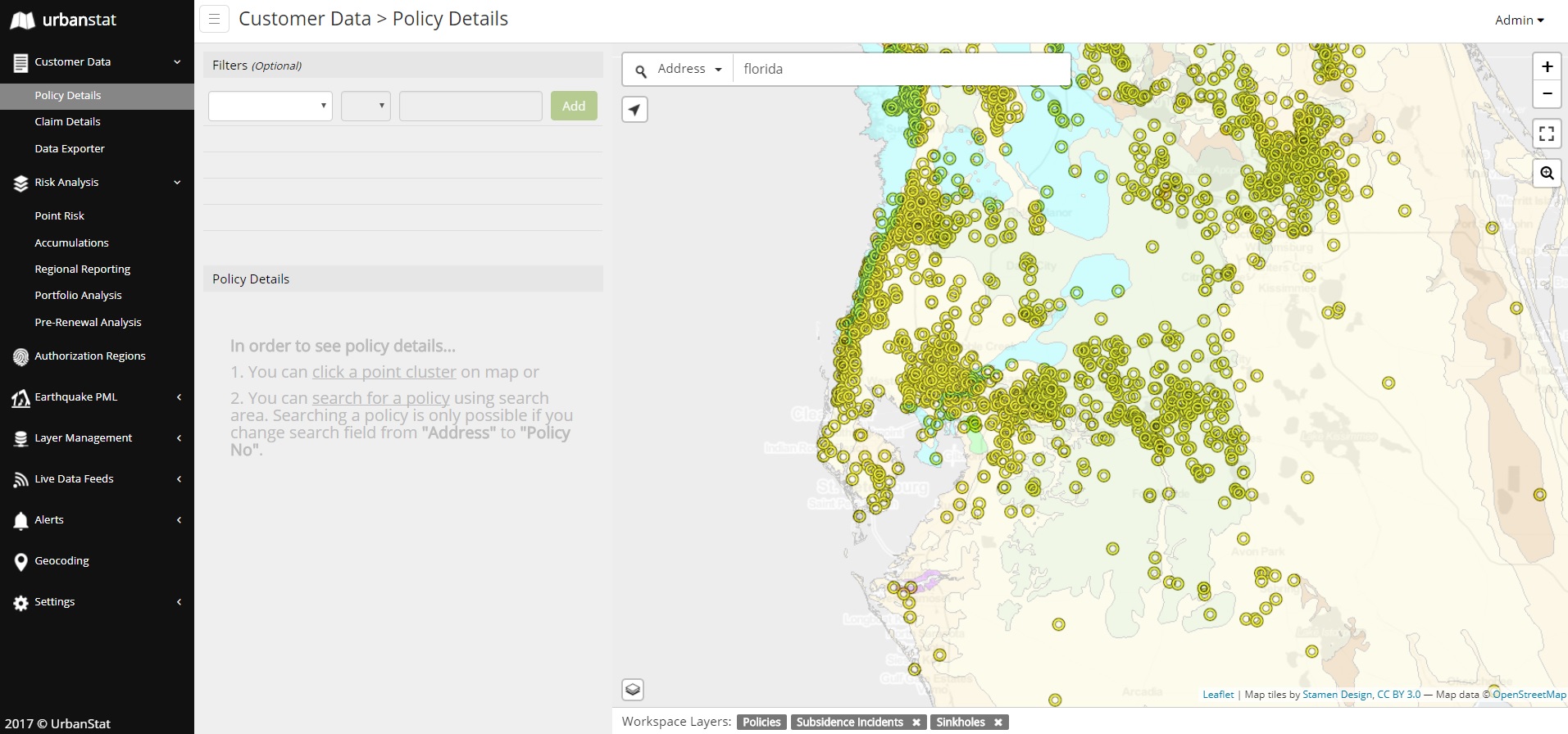Open the Admin user dropdown
This screenshot has width=1568, height=734.
1519,20
